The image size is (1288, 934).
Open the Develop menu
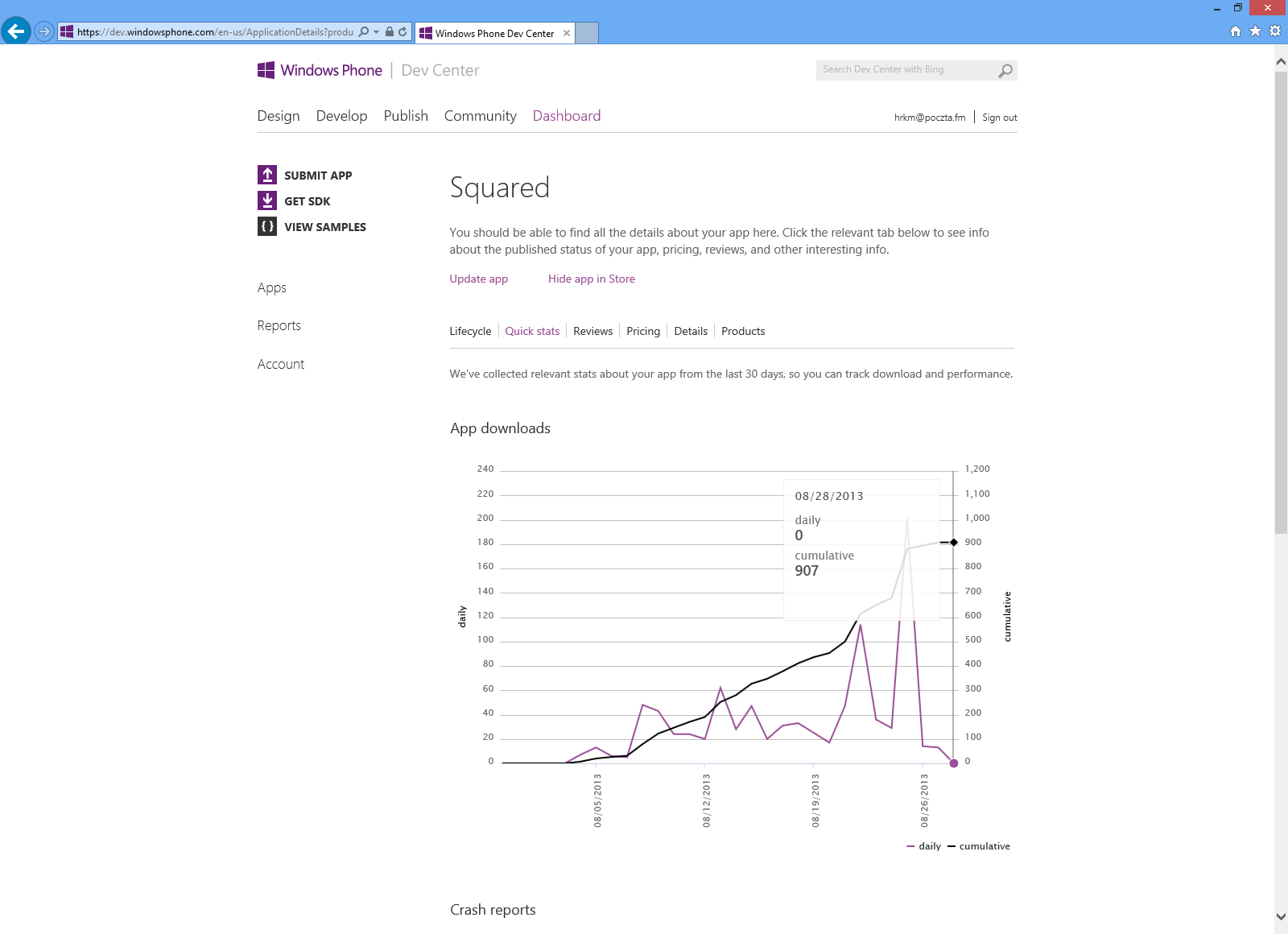(341, 116)
